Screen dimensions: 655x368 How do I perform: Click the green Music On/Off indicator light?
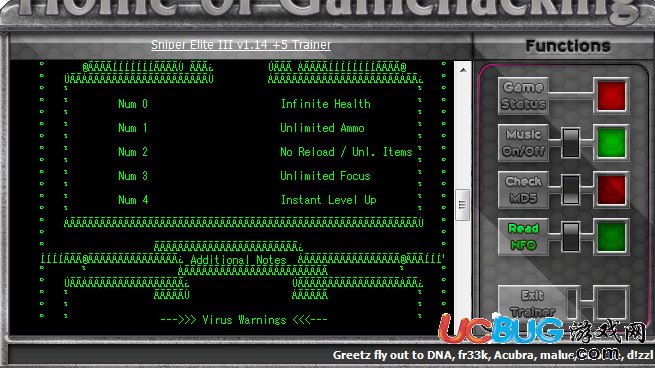pyautogui.click(x=611, y=143)
